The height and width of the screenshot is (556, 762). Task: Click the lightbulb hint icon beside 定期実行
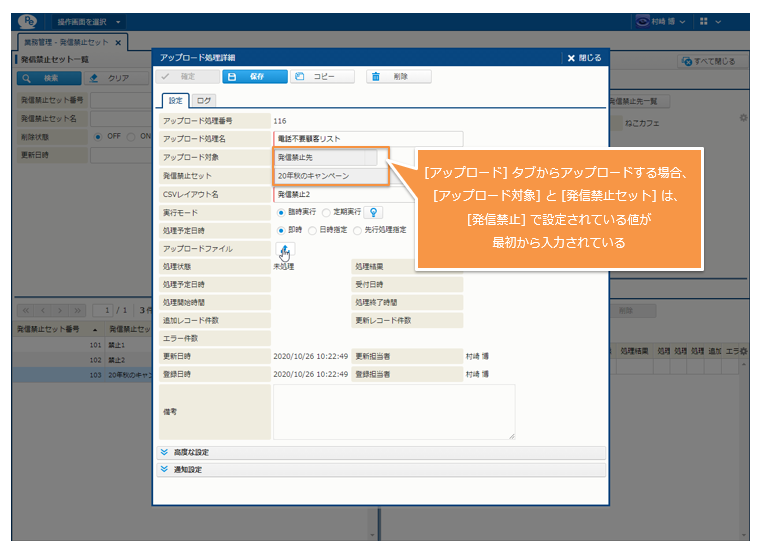[375, 212]
